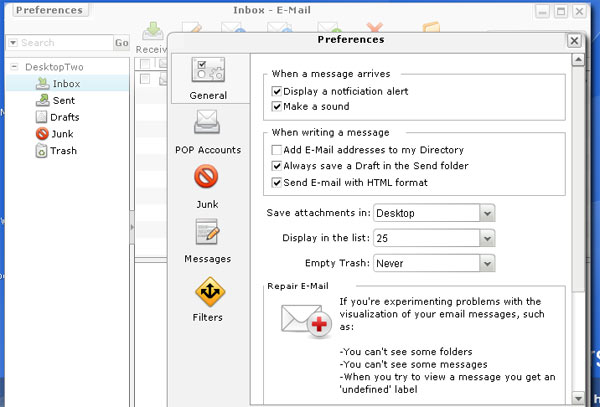Click the Inbox folder icon
Viewport: 600px width, 407px height.
42,83
